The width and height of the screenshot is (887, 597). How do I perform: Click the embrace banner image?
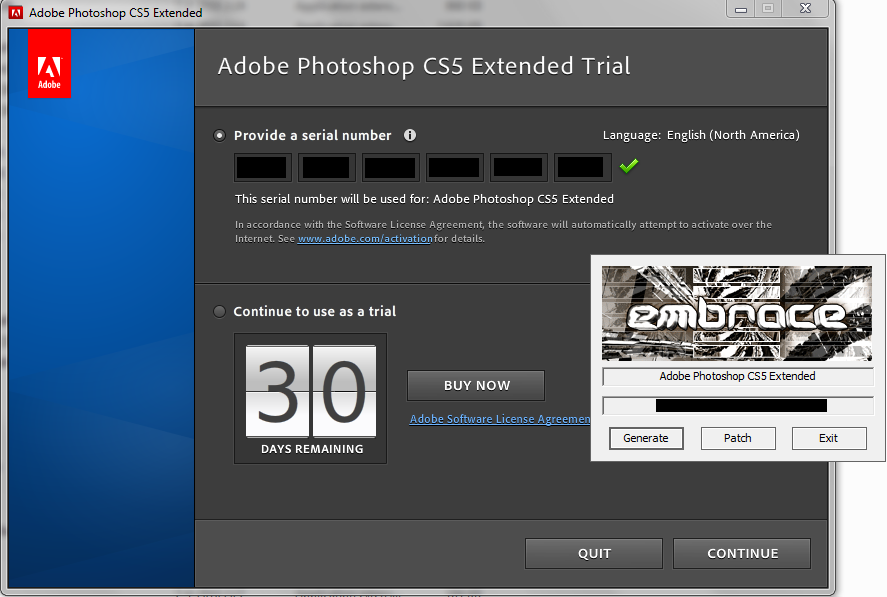click(x=737, y=313)
